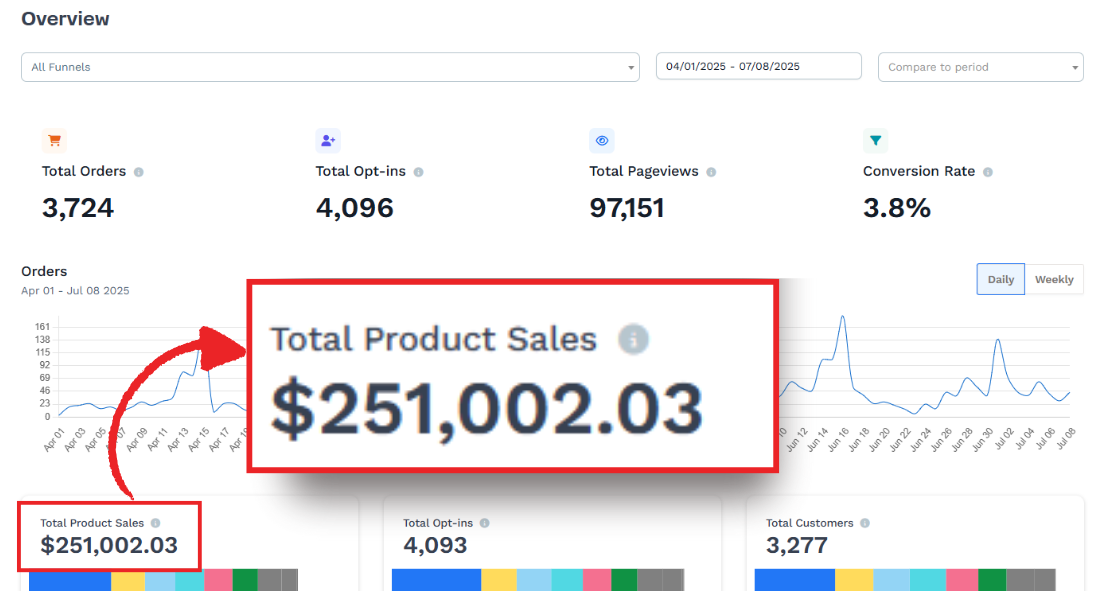Switch the orders chart to Weekly view
The width and height of the screenshot is (1099, 592).
pos(1054,279)
